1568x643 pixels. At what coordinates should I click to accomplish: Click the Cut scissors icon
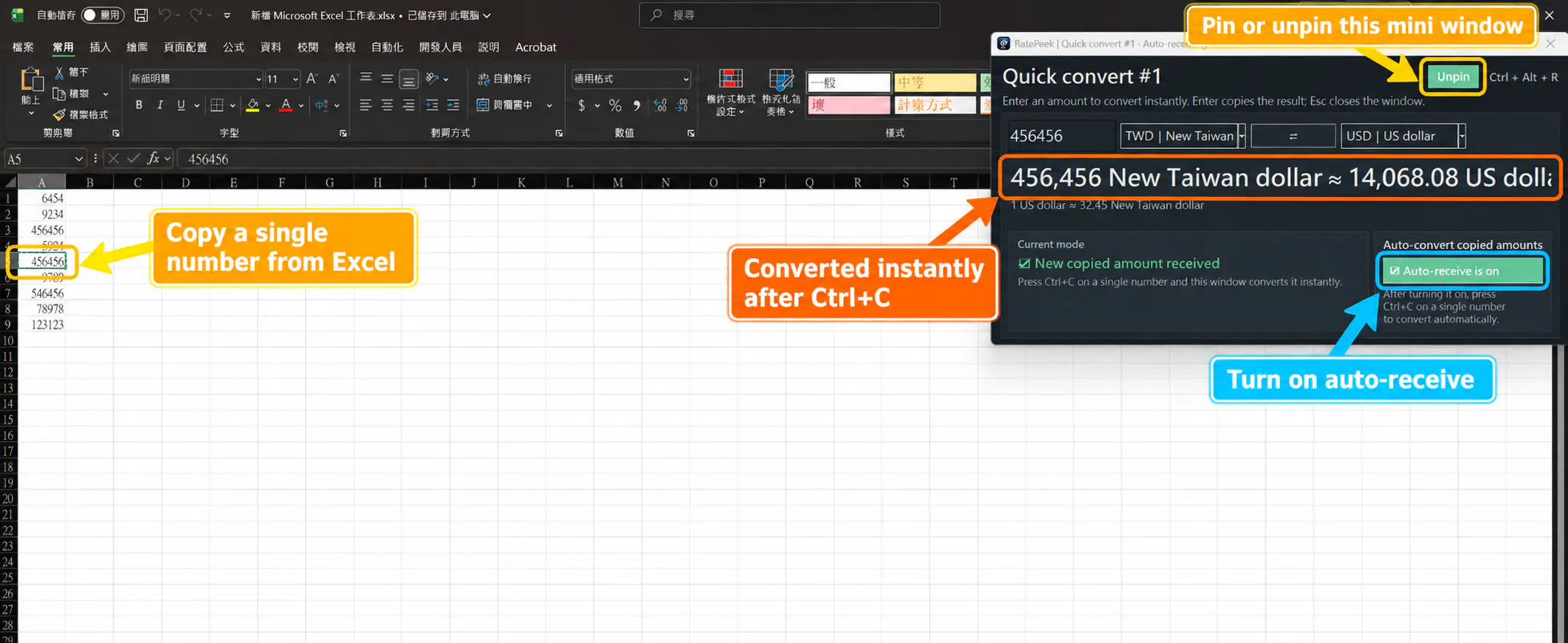(x=59, y=72)
